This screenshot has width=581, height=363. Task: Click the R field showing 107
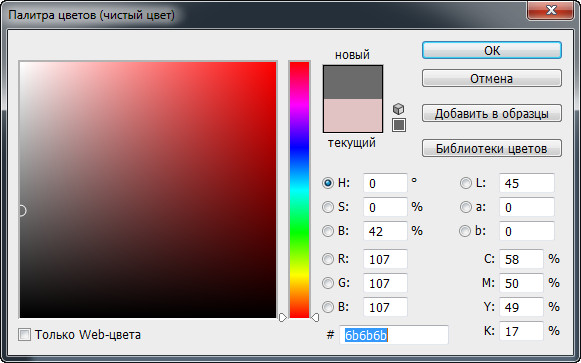385,259
